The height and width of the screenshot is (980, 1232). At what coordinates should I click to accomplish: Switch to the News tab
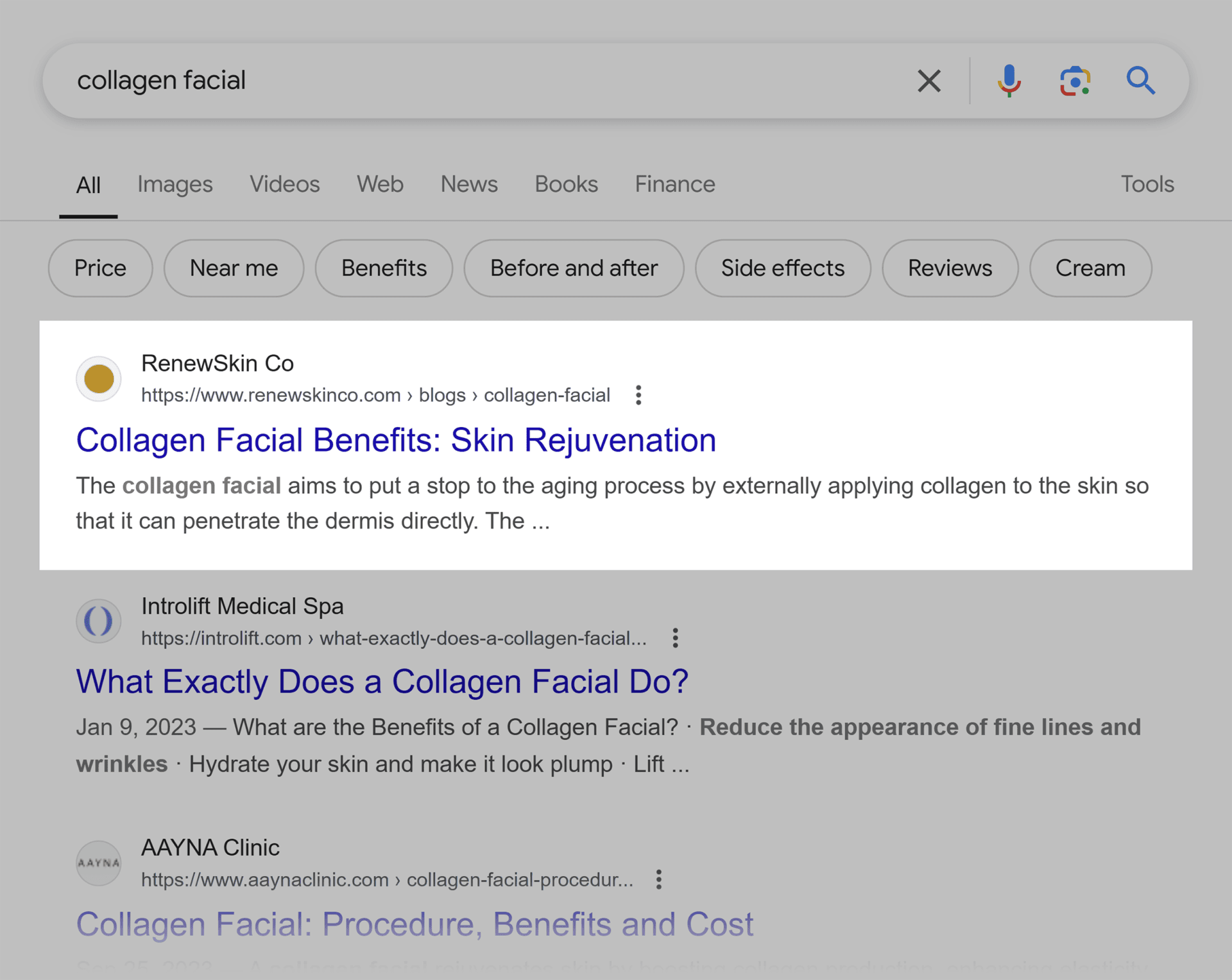tap(469, 185)
